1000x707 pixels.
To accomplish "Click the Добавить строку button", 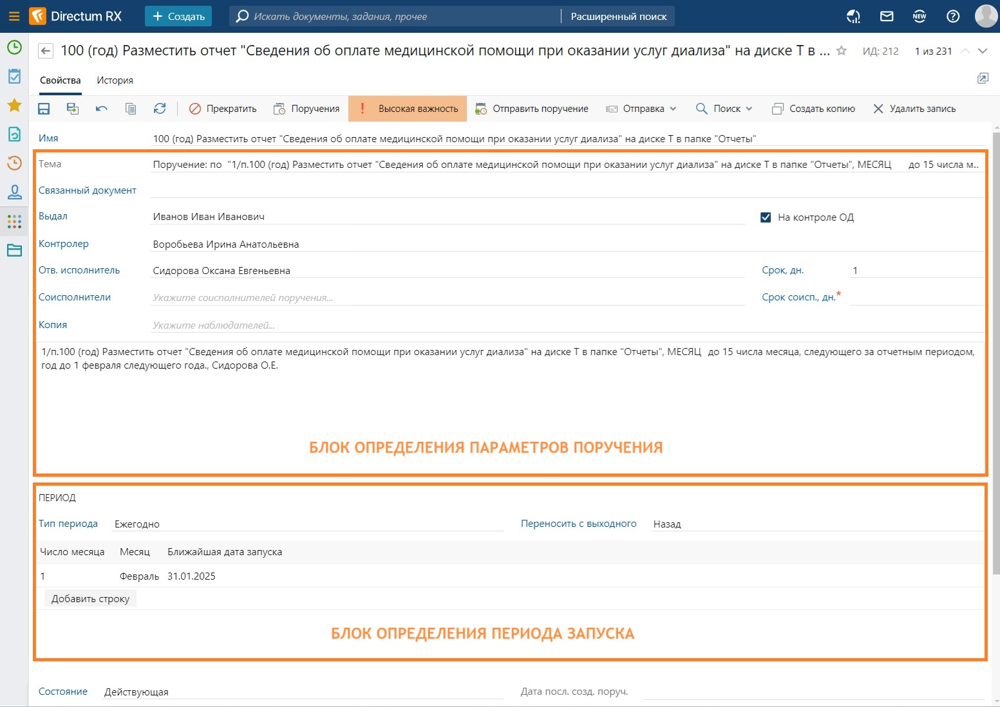I will pos(90,599).
